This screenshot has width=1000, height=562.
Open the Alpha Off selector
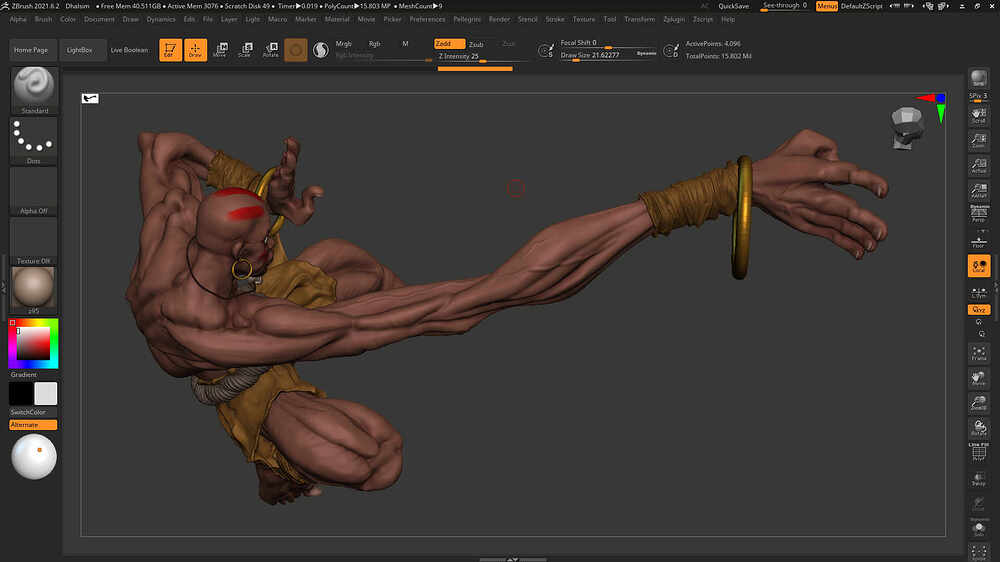[x=34, y=191]
